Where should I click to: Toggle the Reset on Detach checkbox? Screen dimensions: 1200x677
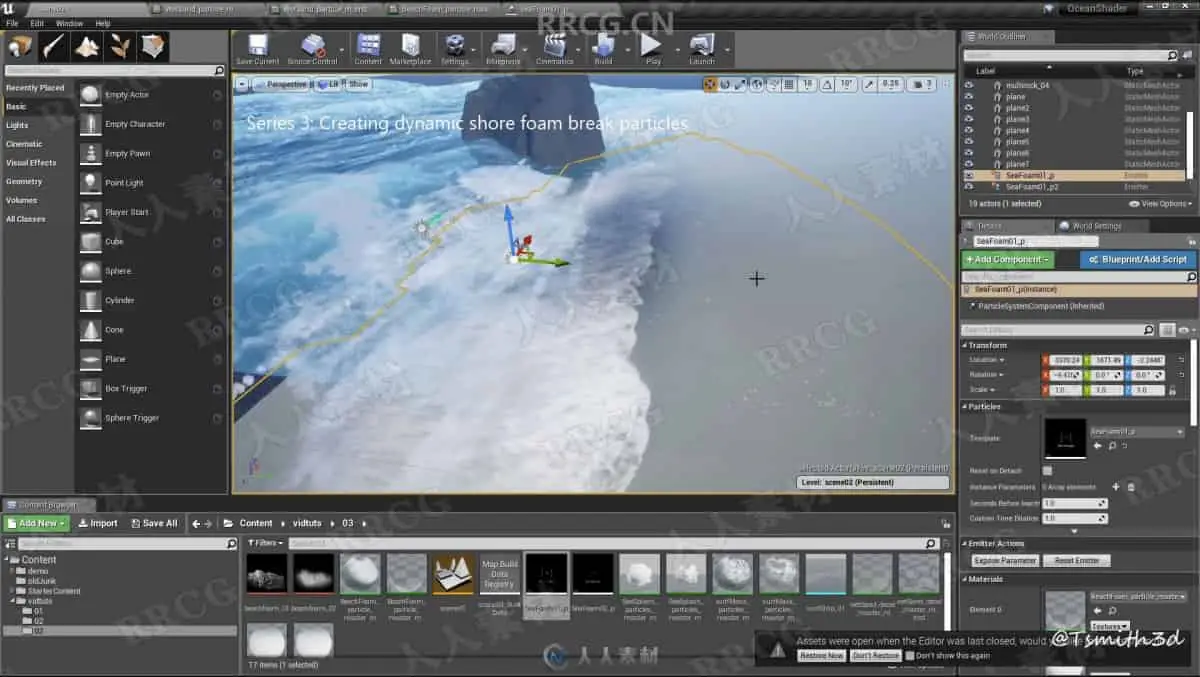pos(1047,470)
